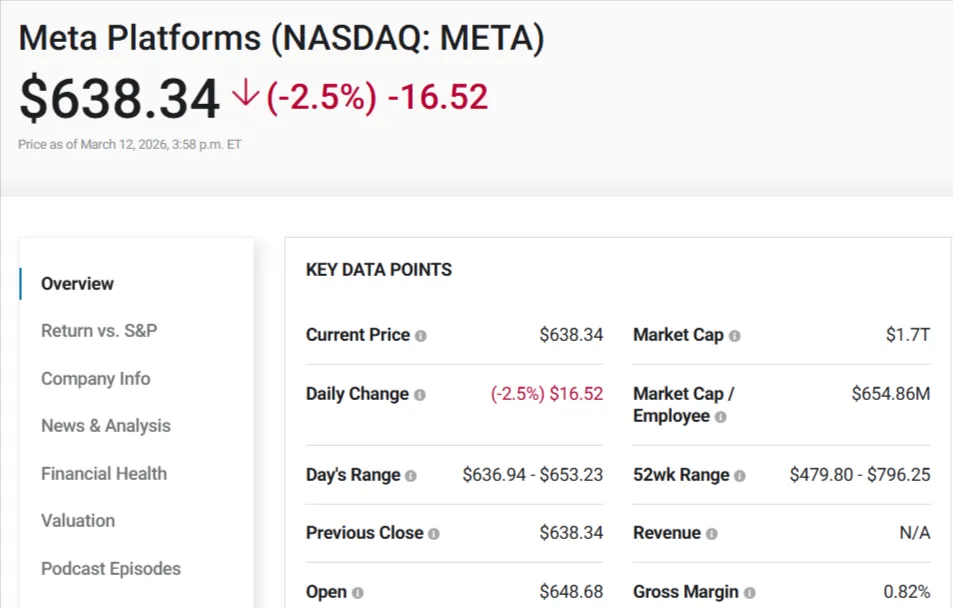The image size is (953, 608).
Task: Click the Revenue info icon
Action: coord(710,533)
